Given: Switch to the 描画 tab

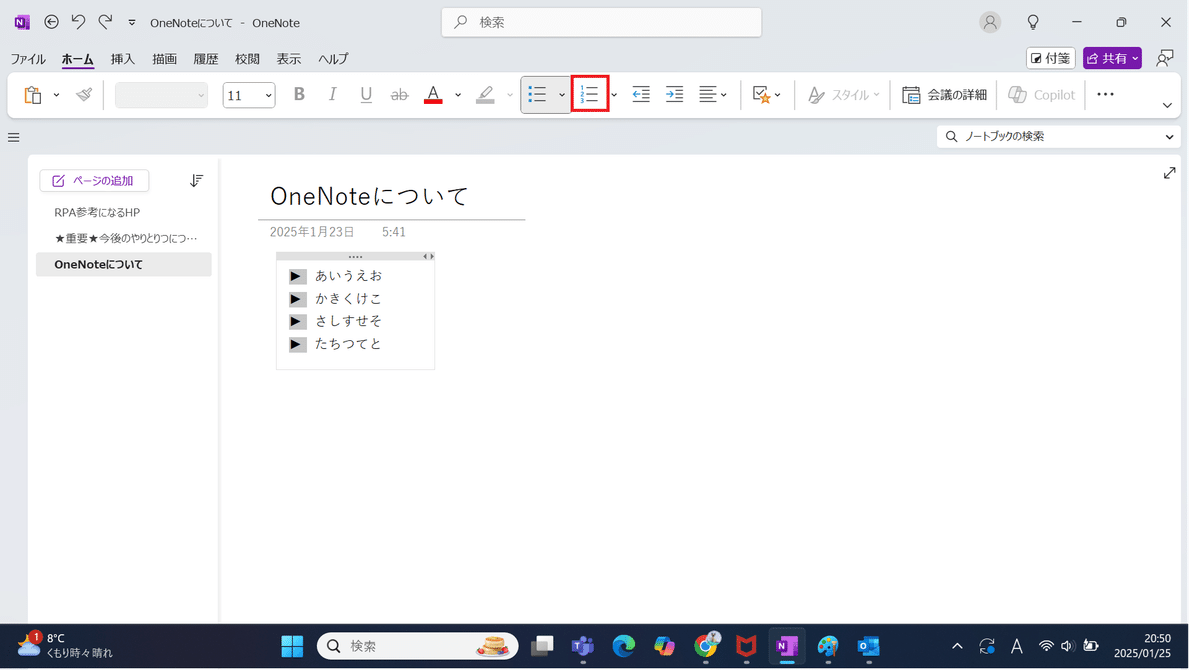Looking at the screenshot, I should pos(165,59).
